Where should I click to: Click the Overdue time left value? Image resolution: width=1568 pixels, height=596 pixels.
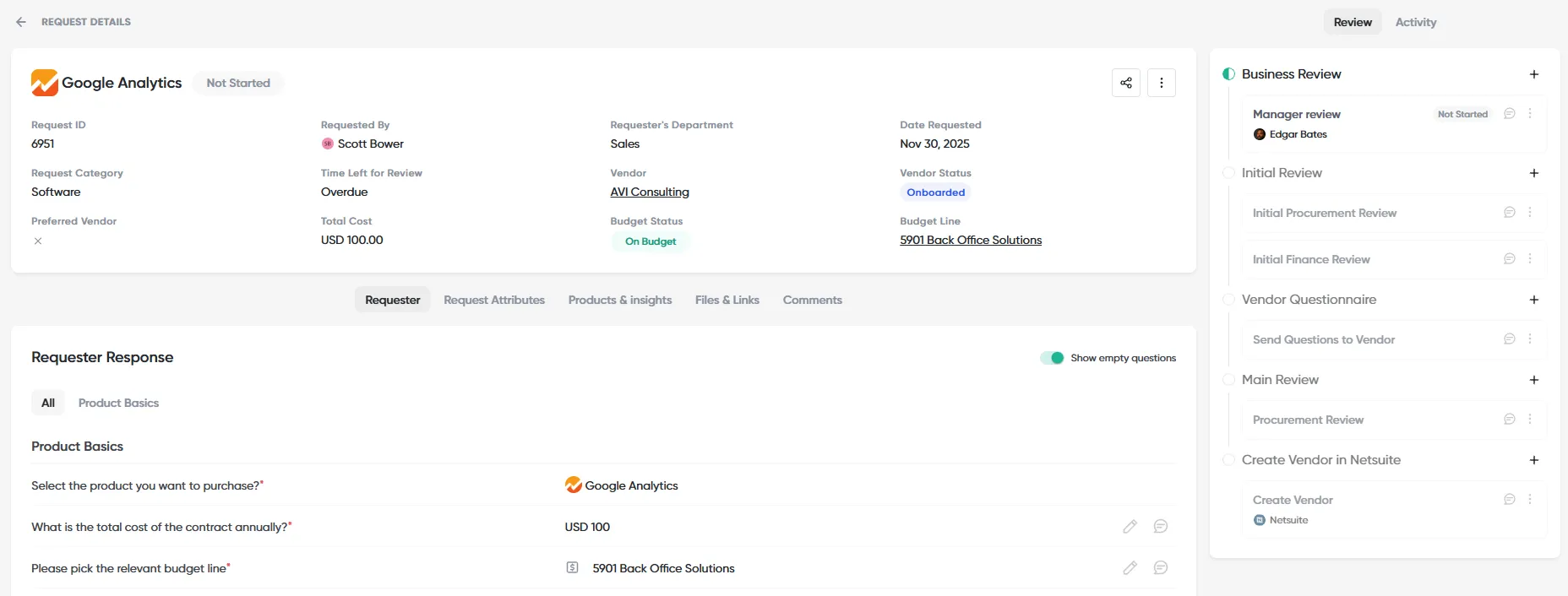coord(345,192)
